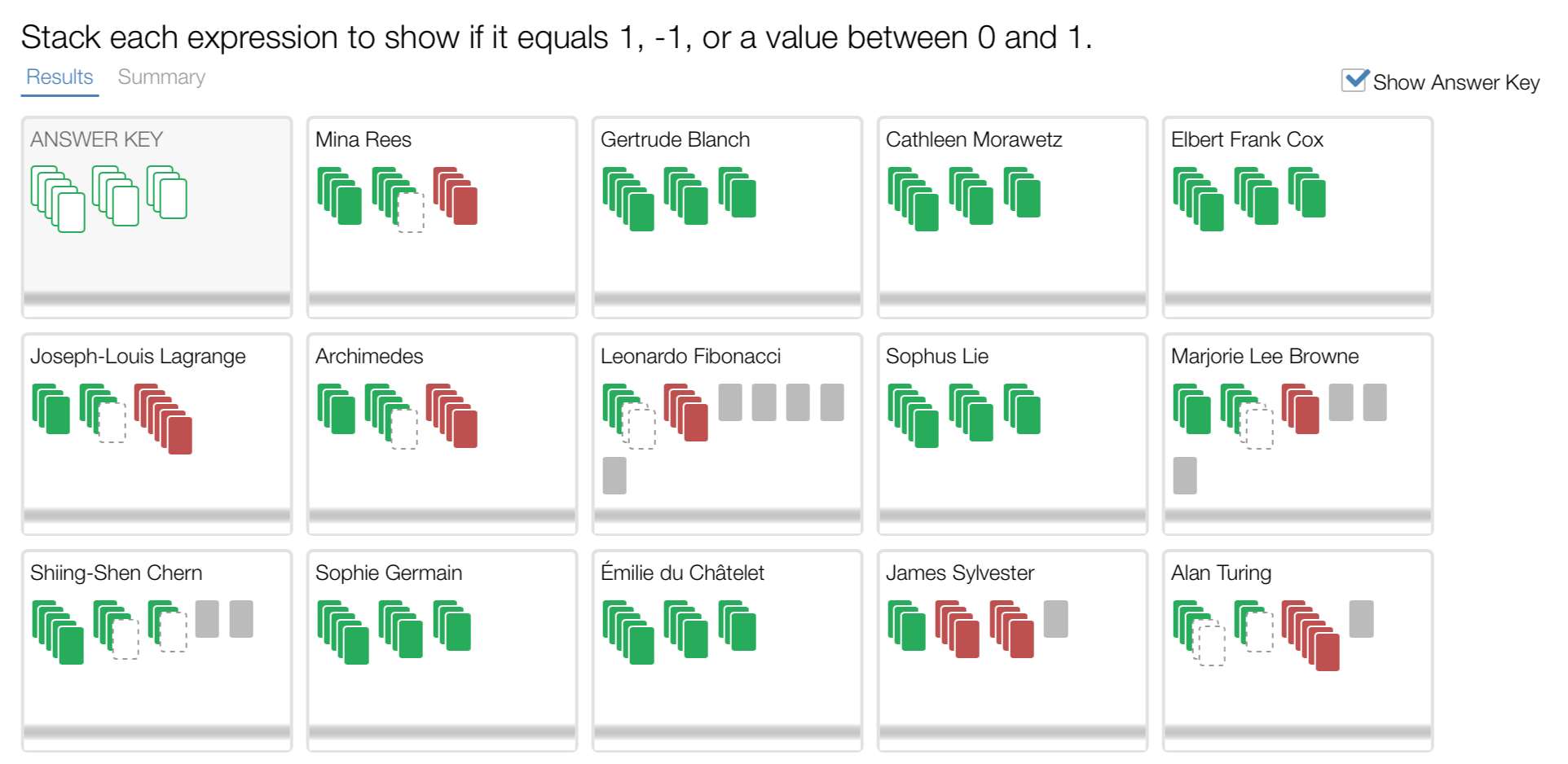This screenshot has width=1568, height=764.
Task: Click Joseph-Louis Lagrange's red card stack
Action: coord(164,419)
